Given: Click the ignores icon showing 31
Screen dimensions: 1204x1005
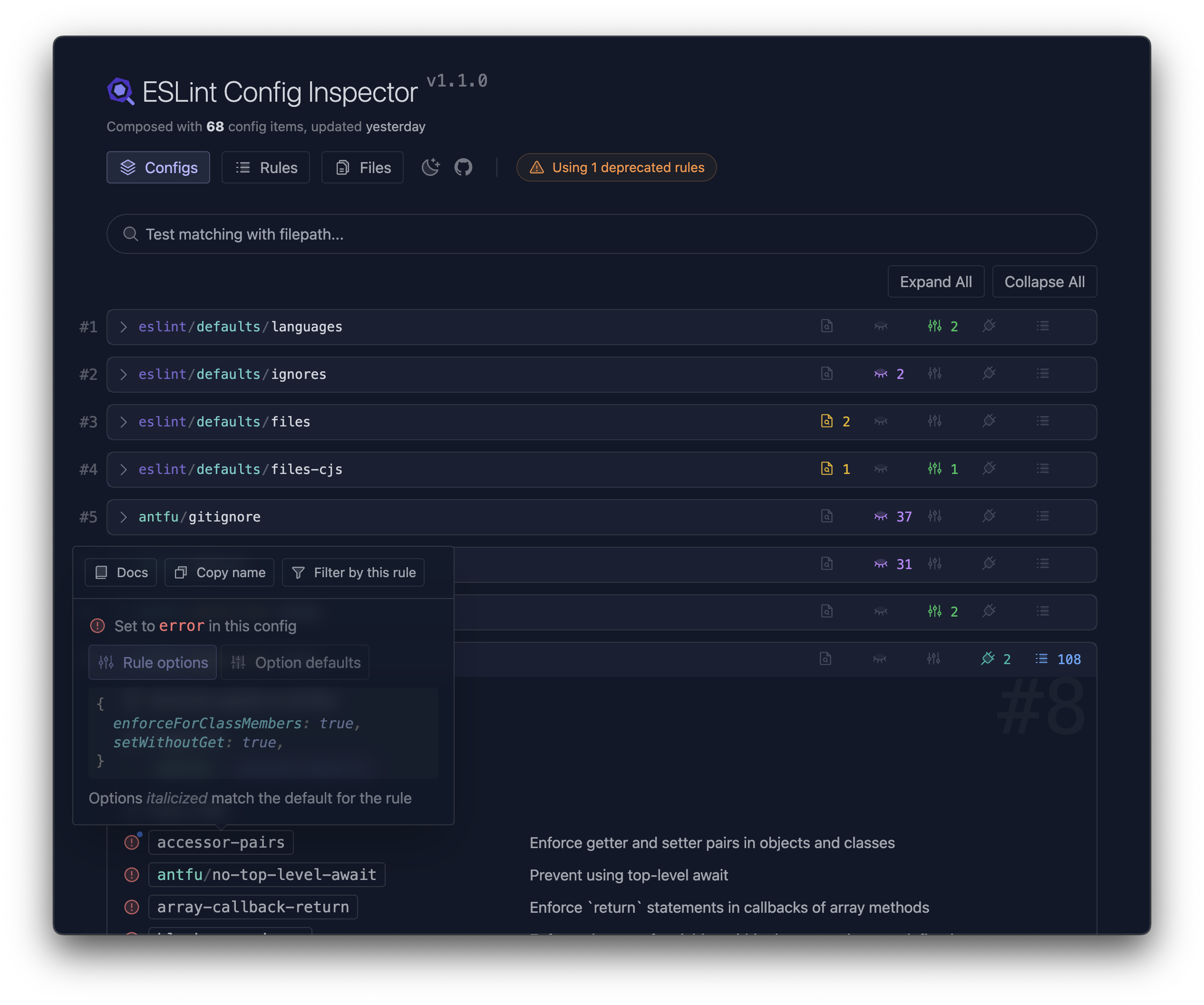Looking at the screenshot, I should [x=881, y=564].
